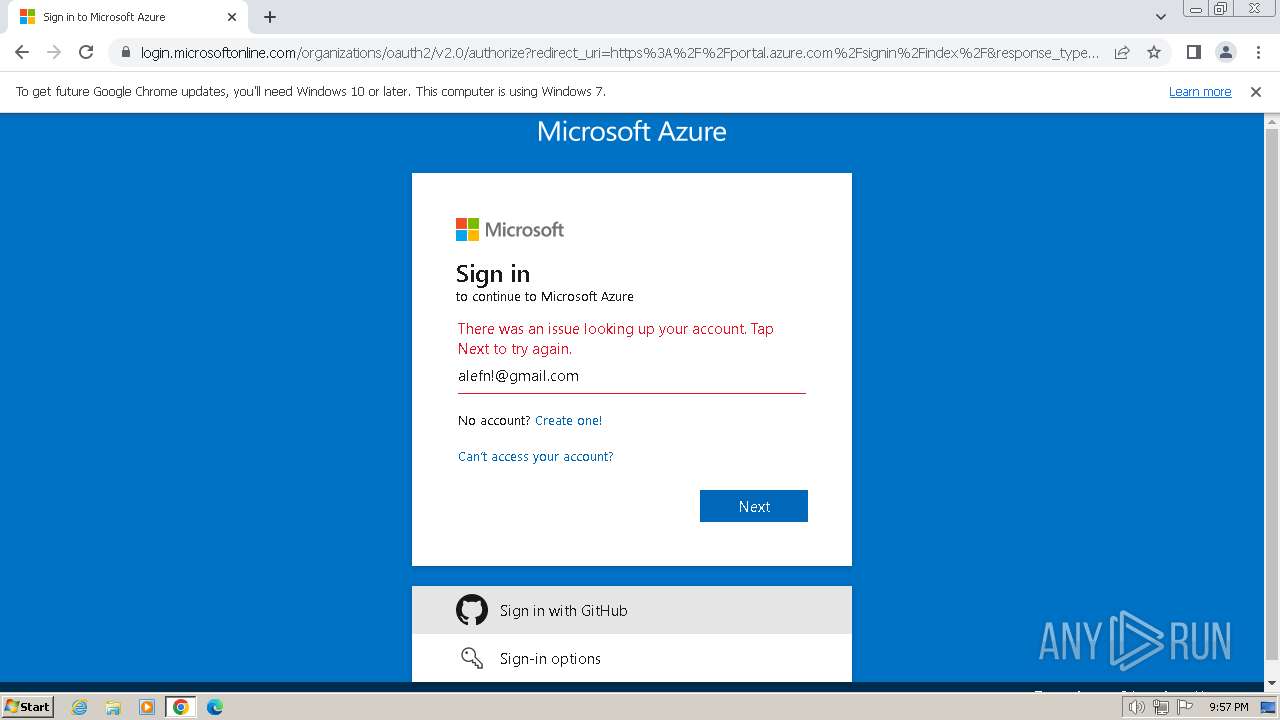The image size is (1280, 720).
Task: Open Microsoft Edge from the taskbar
Action: click(215, 707)
